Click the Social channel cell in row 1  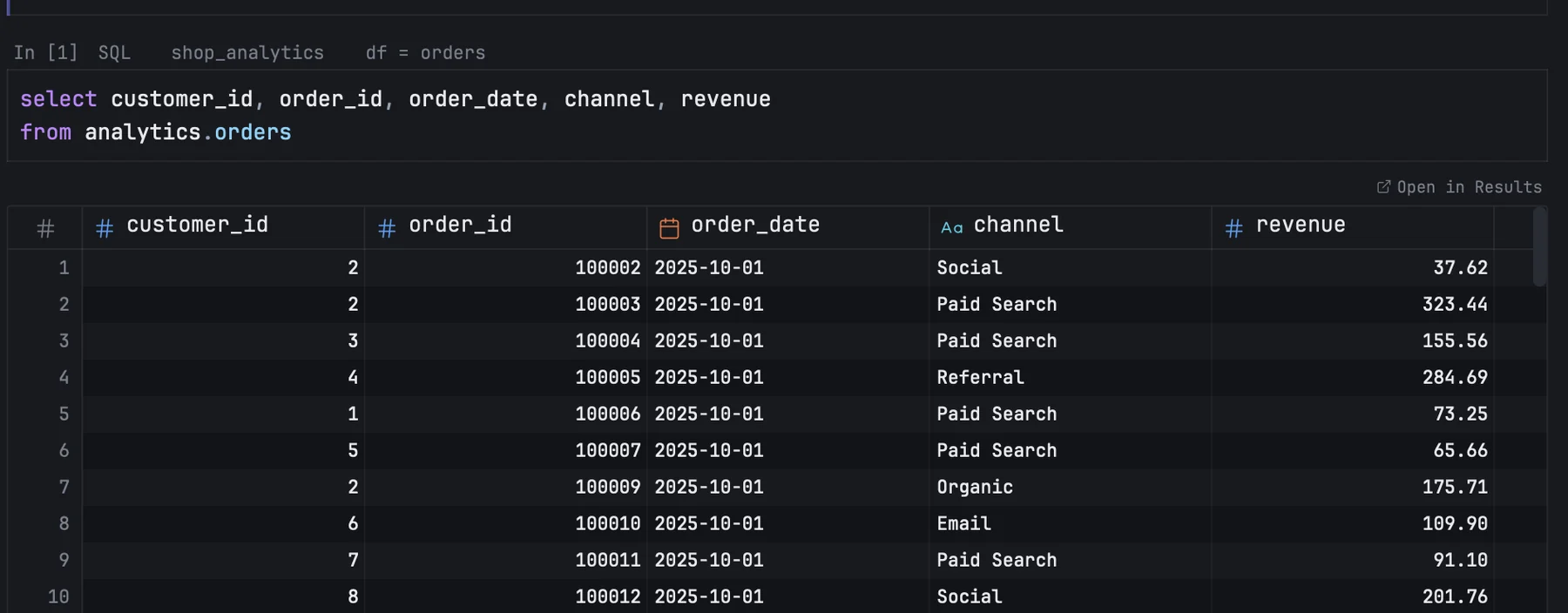(x=1070, y=267)
